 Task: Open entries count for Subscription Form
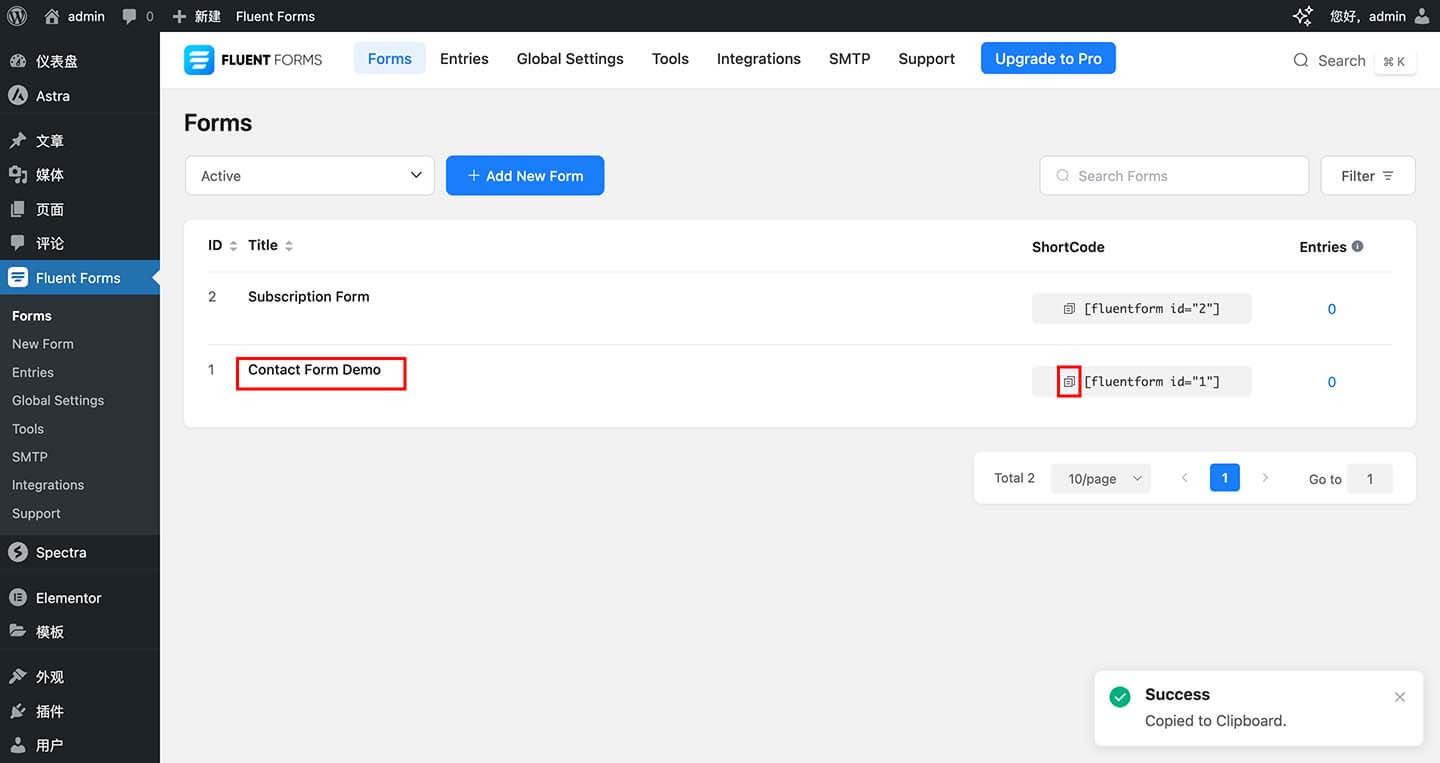coord(1332,309)
